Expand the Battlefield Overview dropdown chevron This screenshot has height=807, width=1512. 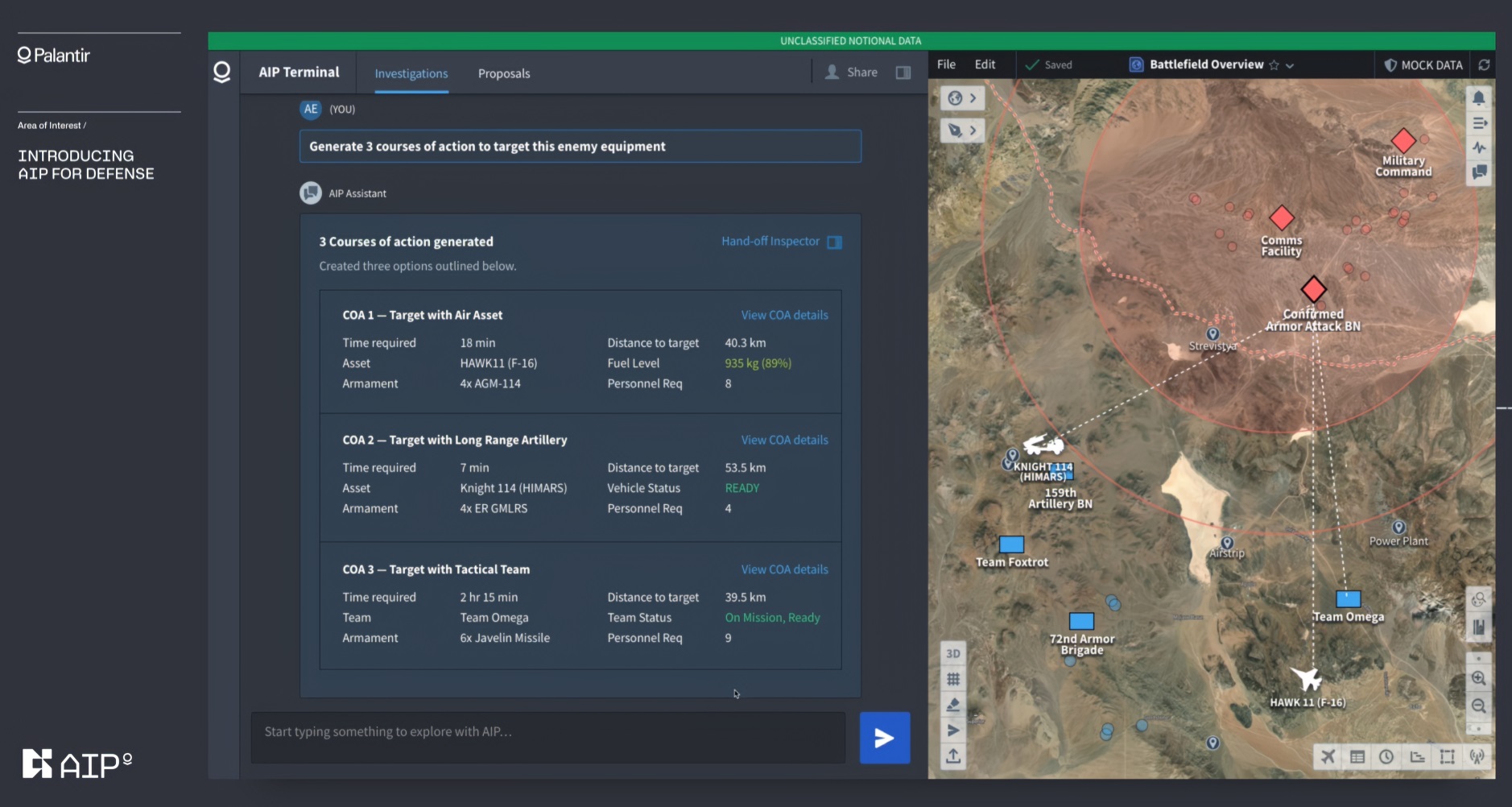click(1290, 65)
